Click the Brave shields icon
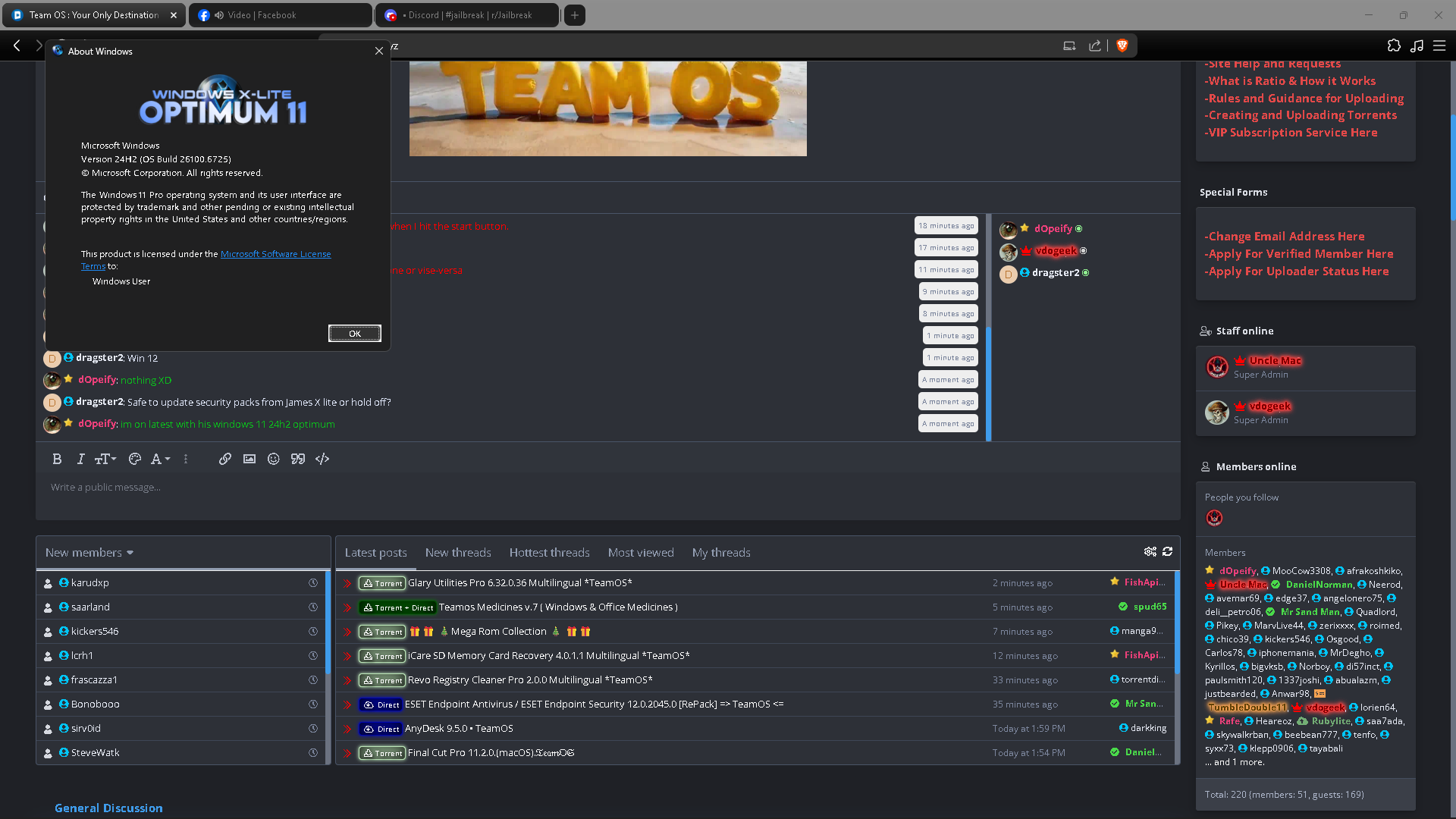The width and height of the screenshot is (1456, 819). coord(1122,45)
